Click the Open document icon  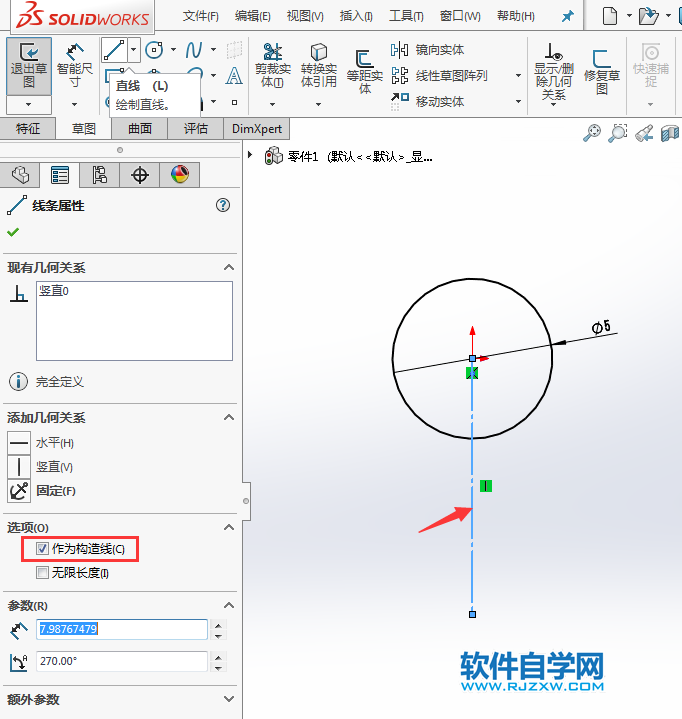(x=649, y=16)
